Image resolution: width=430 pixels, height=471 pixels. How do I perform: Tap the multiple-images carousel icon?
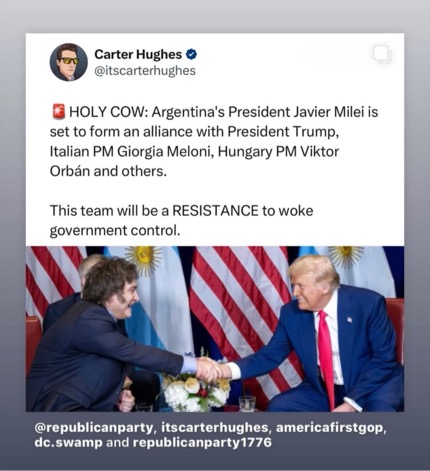coord(382,54)
